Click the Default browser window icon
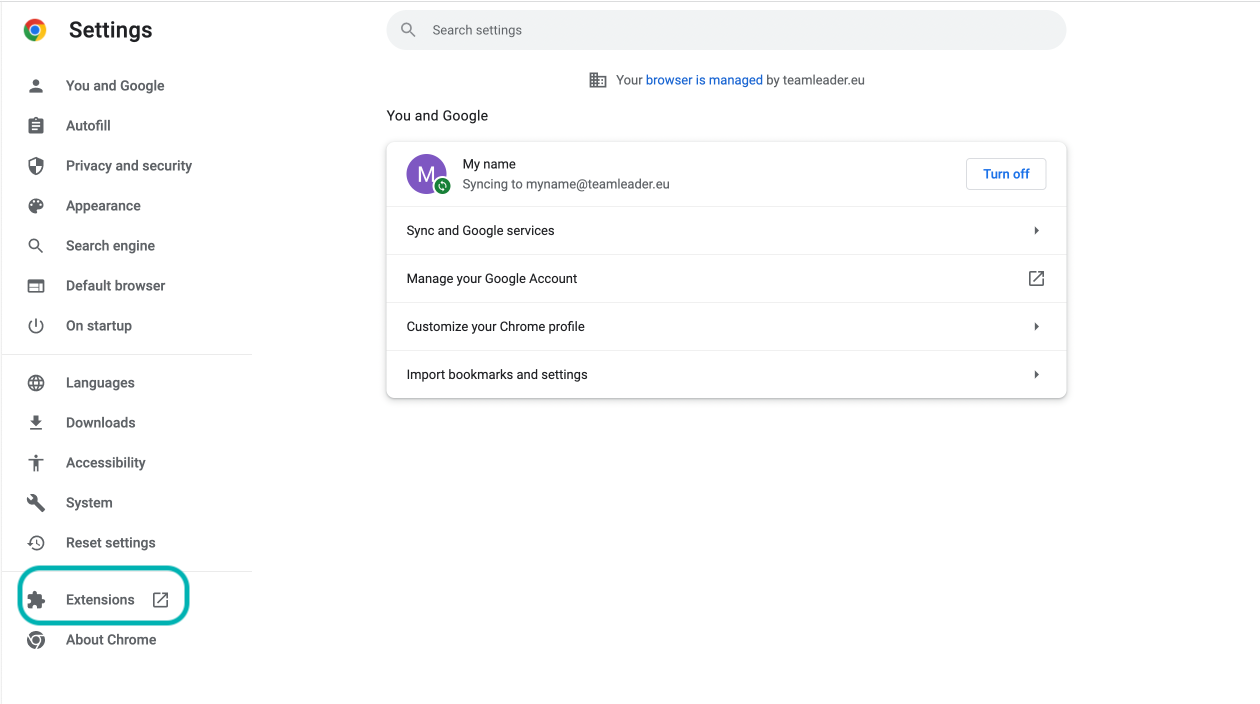The image size is (1260, 704). (x=36, y=286)
